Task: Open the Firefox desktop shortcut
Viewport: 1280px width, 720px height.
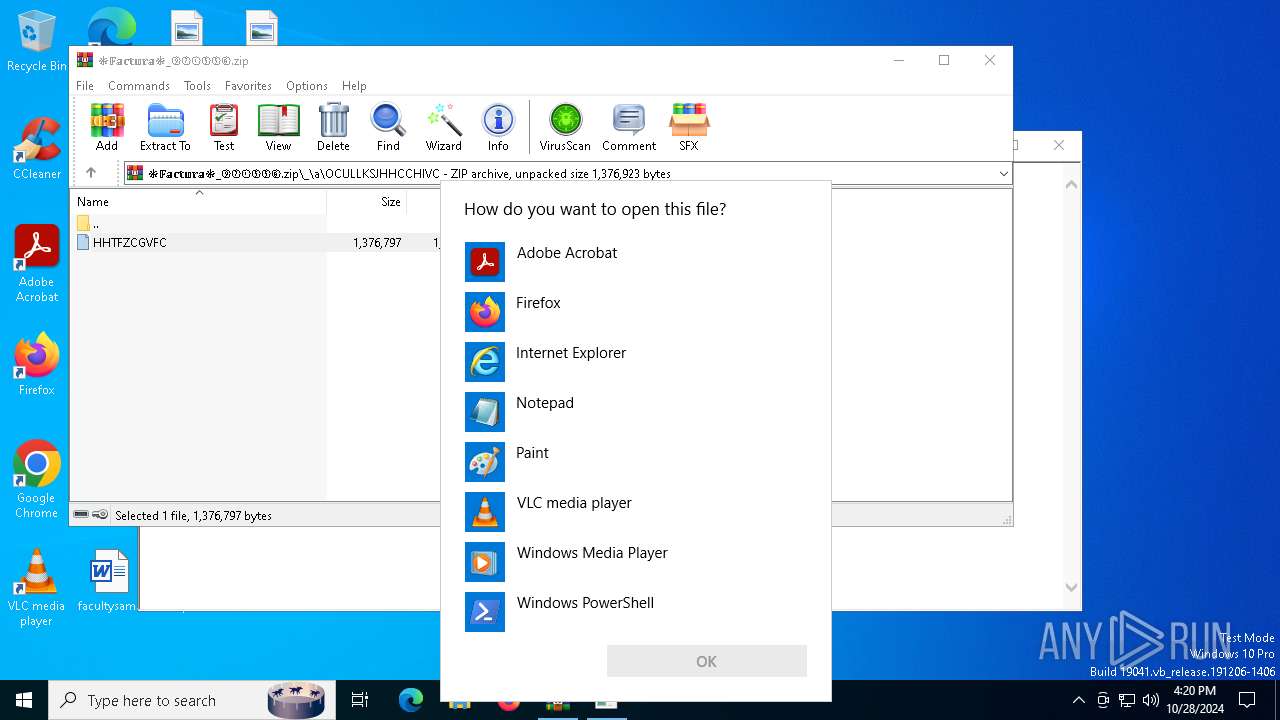Action: pos(37,365)
